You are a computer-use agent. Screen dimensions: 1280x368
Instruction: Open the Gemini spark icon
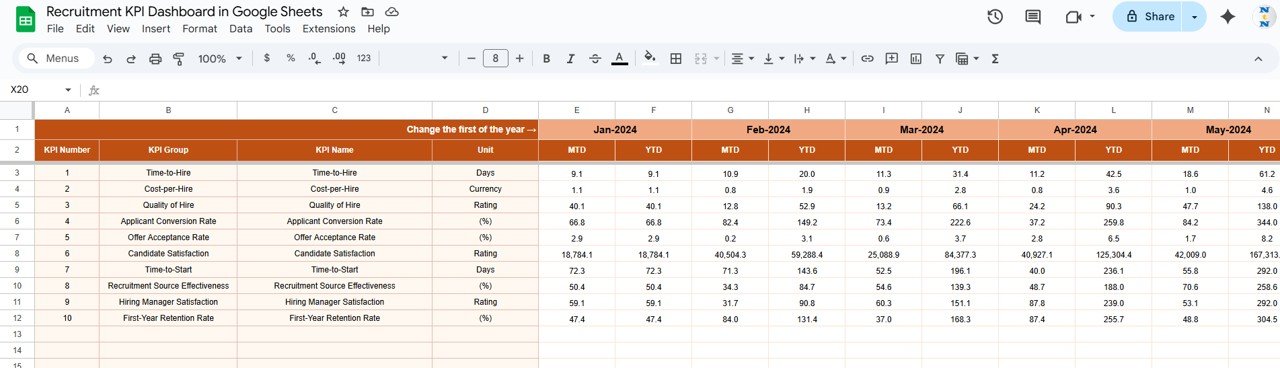pos(1229,17)
